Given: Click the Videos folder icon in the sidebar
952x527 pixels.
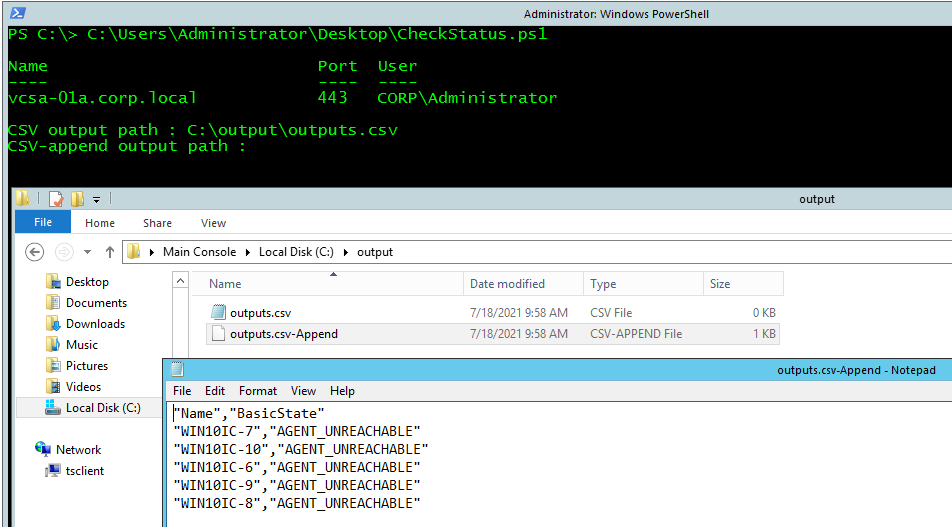Looking at the screenshot, I should (x=53, y=387).
